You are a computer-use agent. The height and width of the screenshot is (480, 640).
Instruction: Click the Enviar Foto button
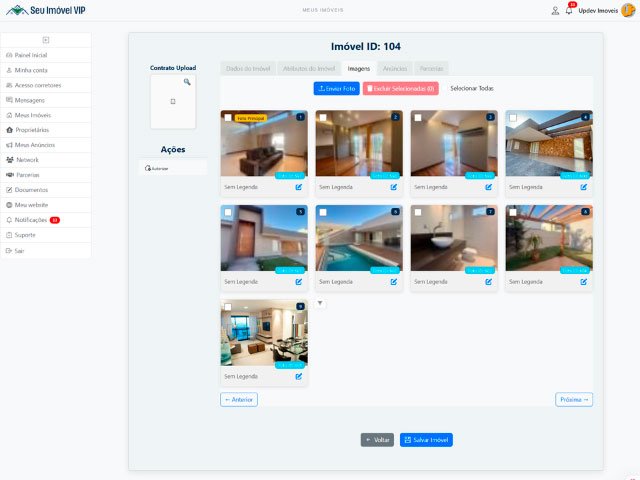point(336,88)
